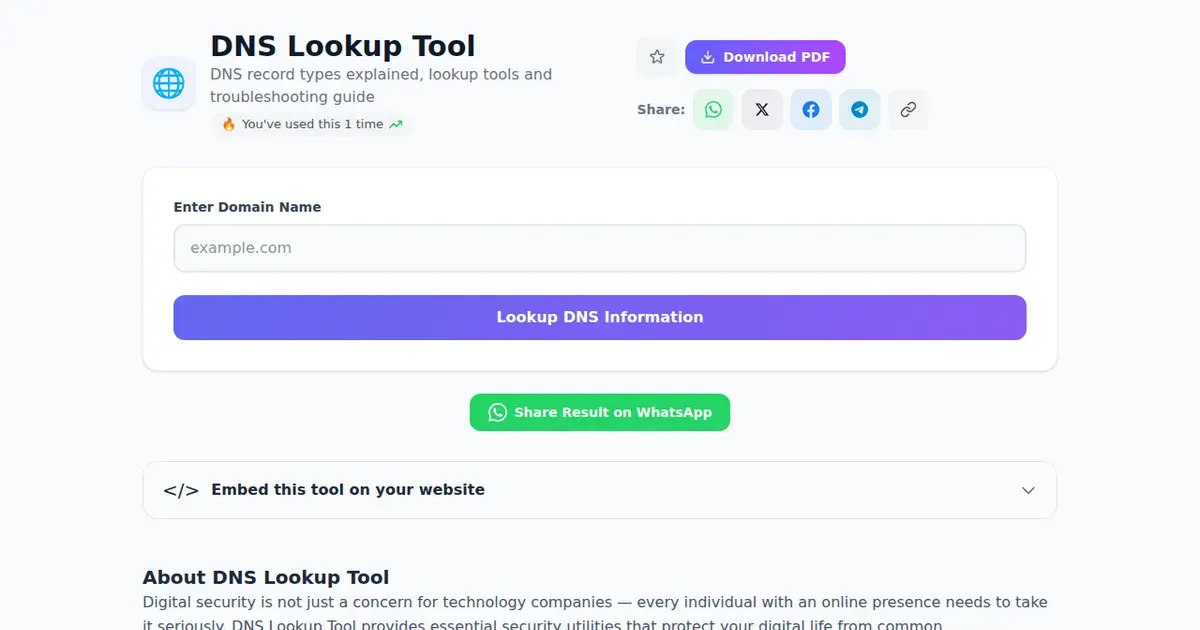Click the globe icon beside the title
The image size is (1200, 630).
(168, 83)
